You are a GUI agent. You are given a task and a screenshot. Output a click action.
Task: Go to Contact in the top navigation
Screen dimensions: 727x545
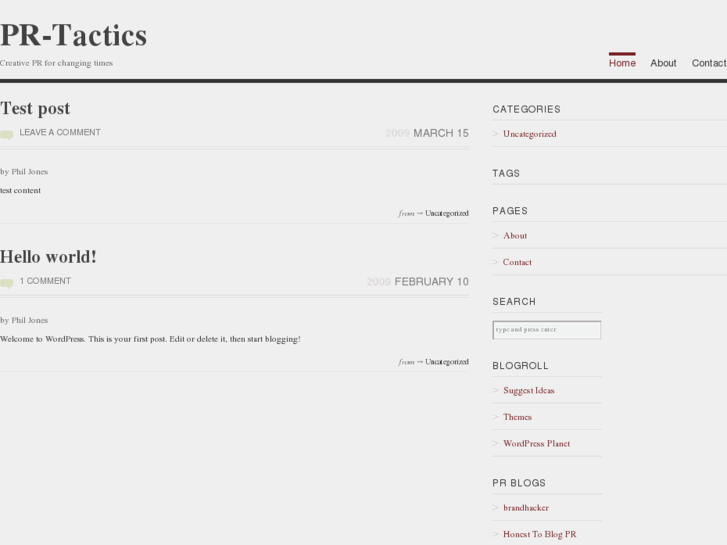(709, 63)
